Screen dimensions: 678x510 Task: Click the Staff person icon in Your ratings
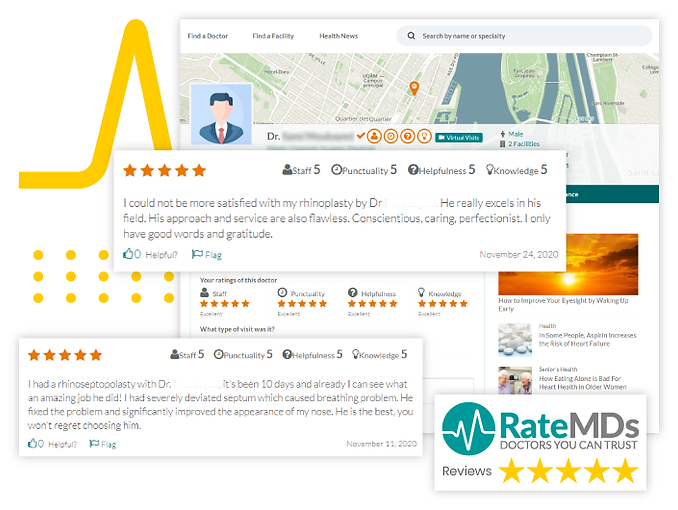(x=205, y=292)
